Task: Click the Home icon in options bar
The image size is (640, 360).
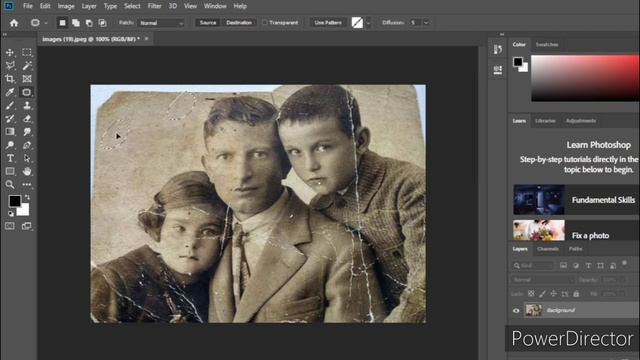Action: pyautogui.click(x=14, y=23)
